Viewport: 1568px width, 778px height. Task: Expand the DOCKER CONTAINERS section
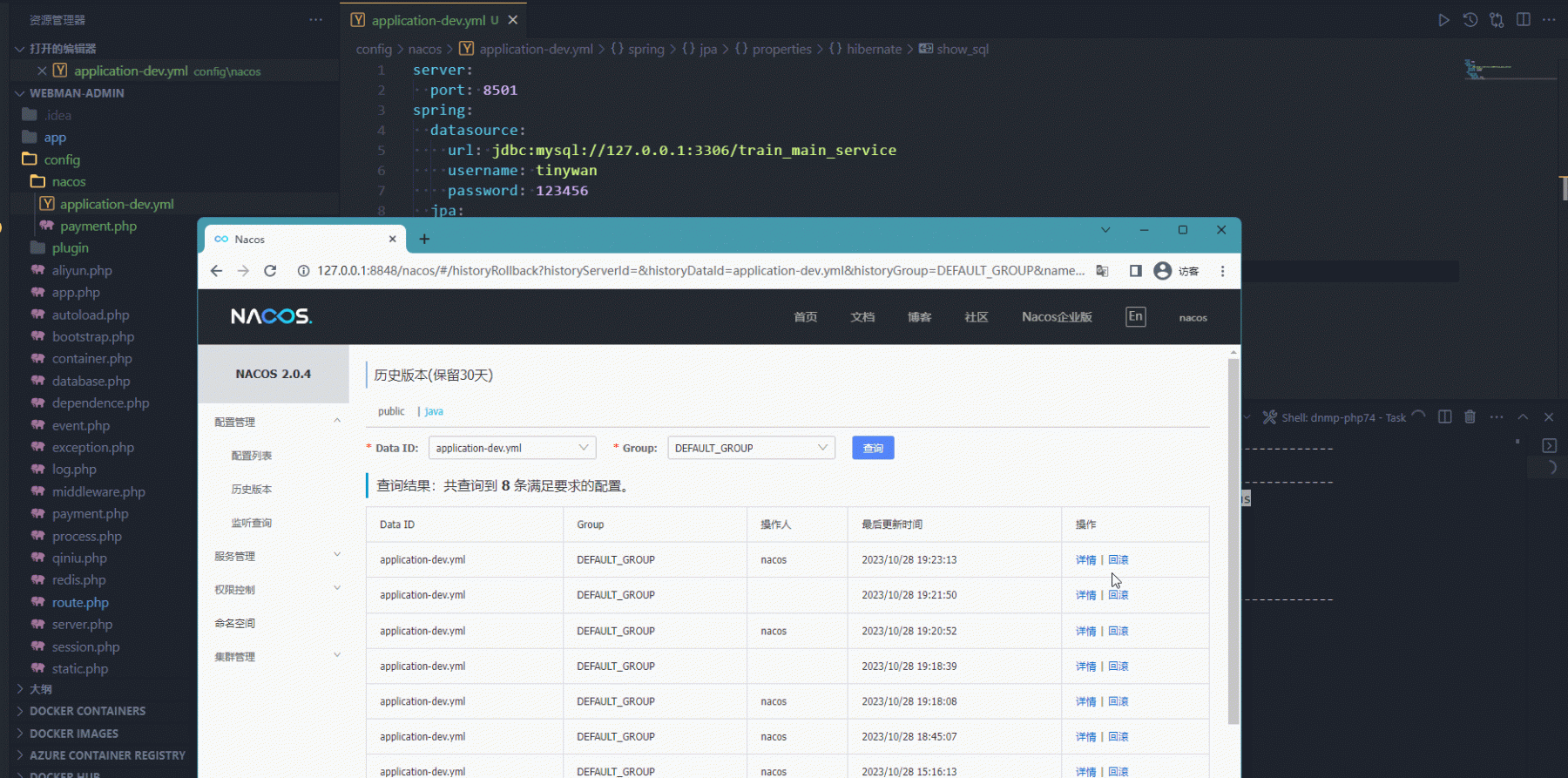pyautogui.click(x=87, y=711)
